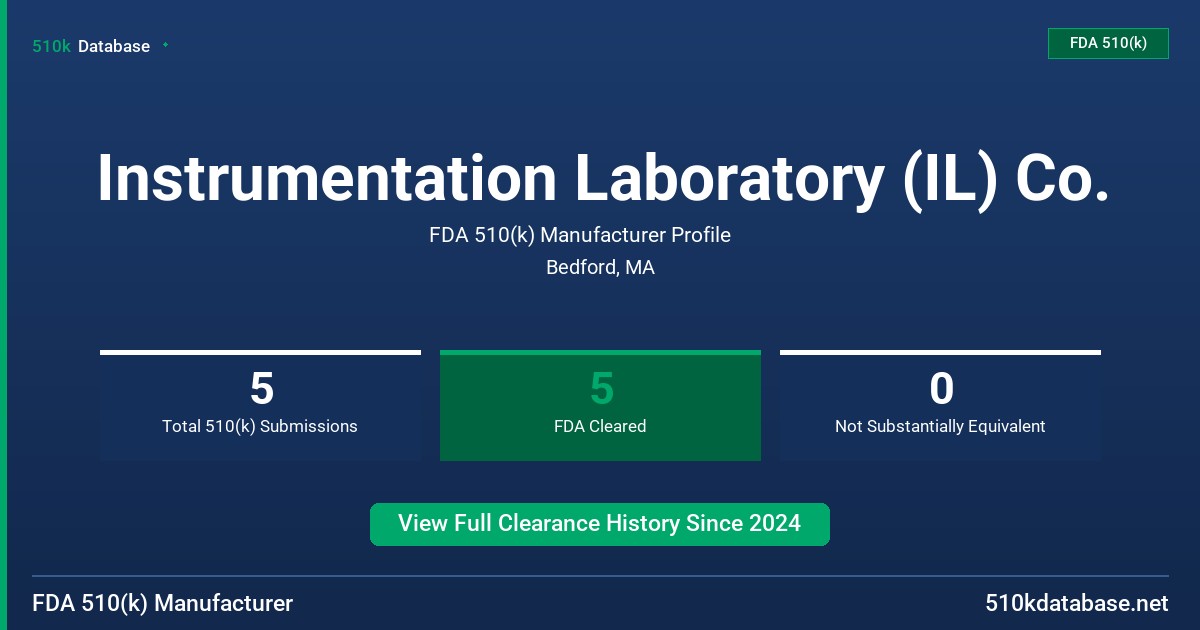The image size is (1200, 630).
Task: Click the green dot beside Database
Action: (x=165, y=45)
